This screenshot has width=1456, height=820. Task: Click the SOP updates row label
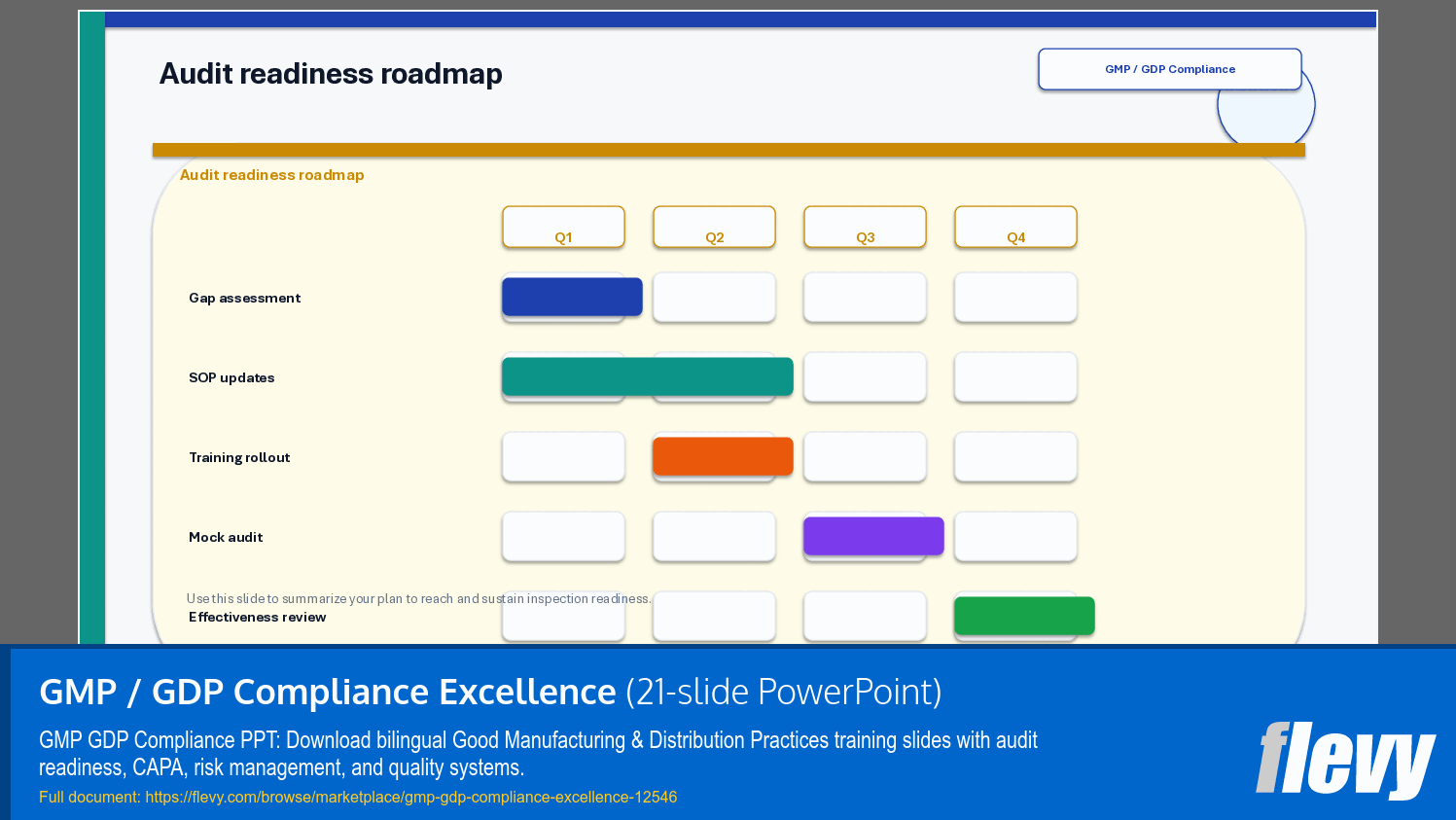pyautogui.click(x=231, y=377)
